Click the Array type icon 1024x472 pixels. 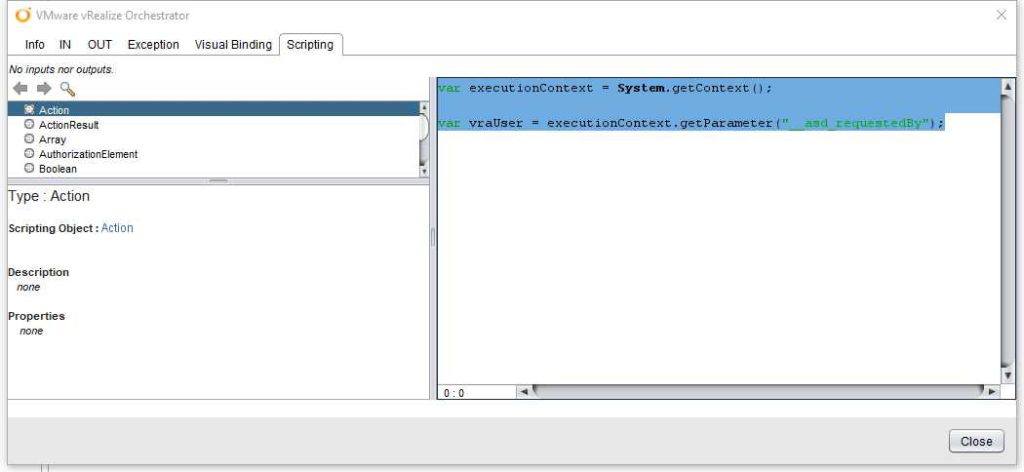coord(29,139)
